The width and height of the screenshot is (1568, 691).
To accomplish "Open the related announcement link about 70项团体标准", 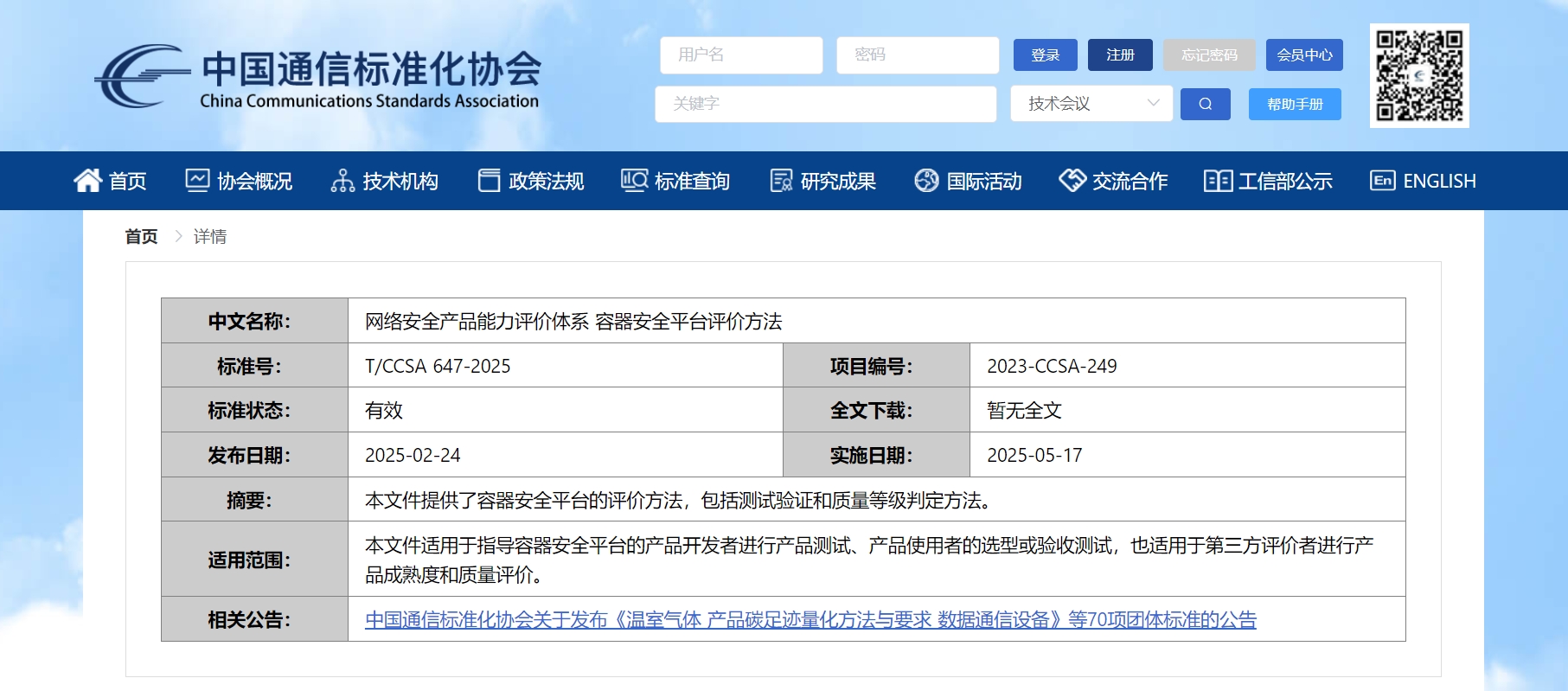I will pyautogui.click(x=810, y=619).
